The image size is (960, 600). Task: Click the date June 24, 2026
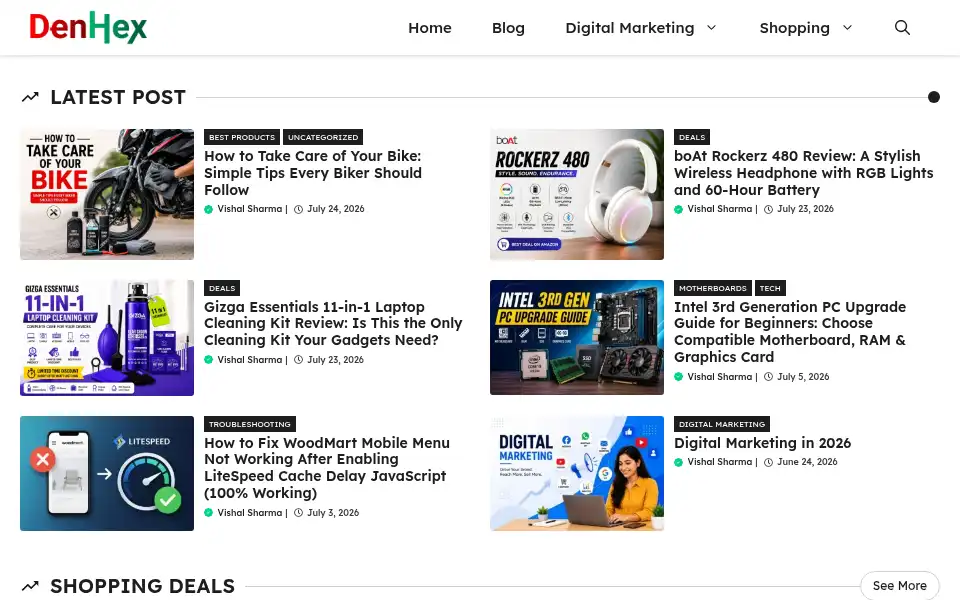pos(807,462)
